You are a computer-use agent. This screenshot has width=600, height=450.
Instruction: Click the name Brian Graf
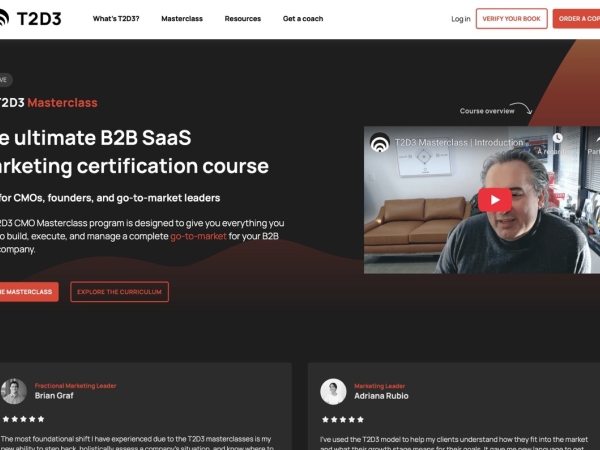point(54,396)
